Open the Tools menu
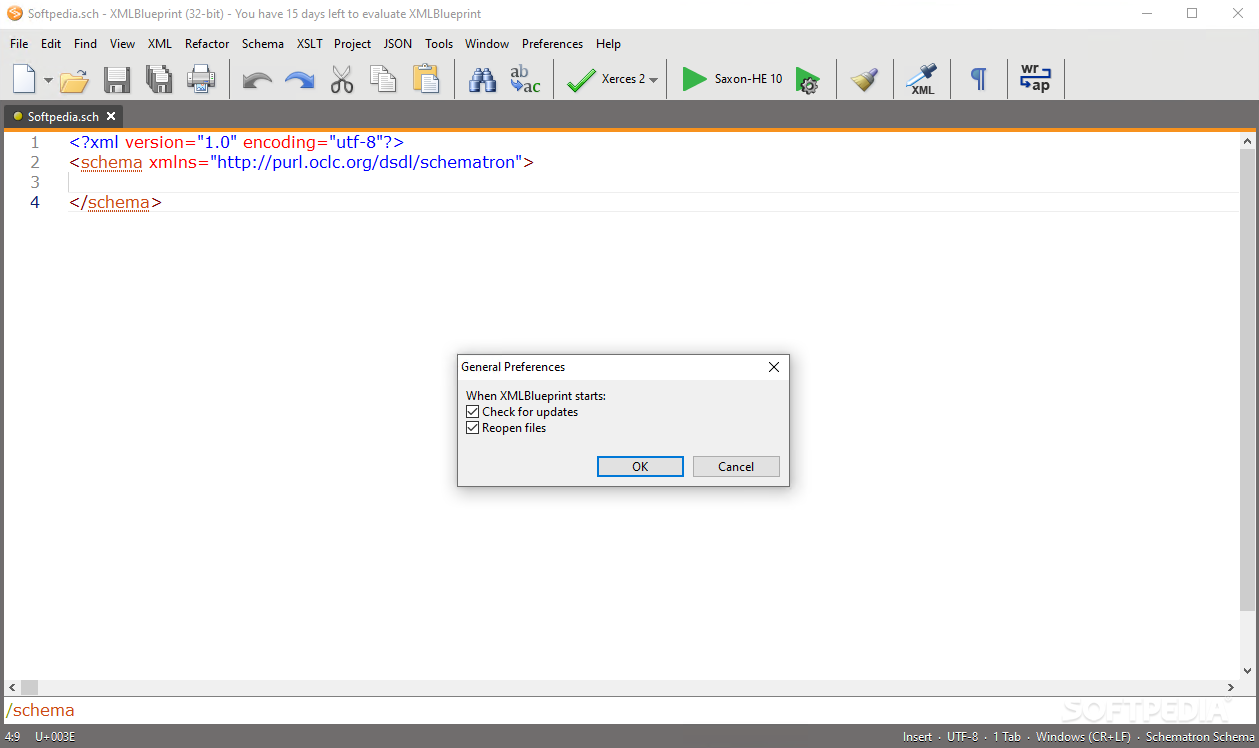 tap(439, 44)
